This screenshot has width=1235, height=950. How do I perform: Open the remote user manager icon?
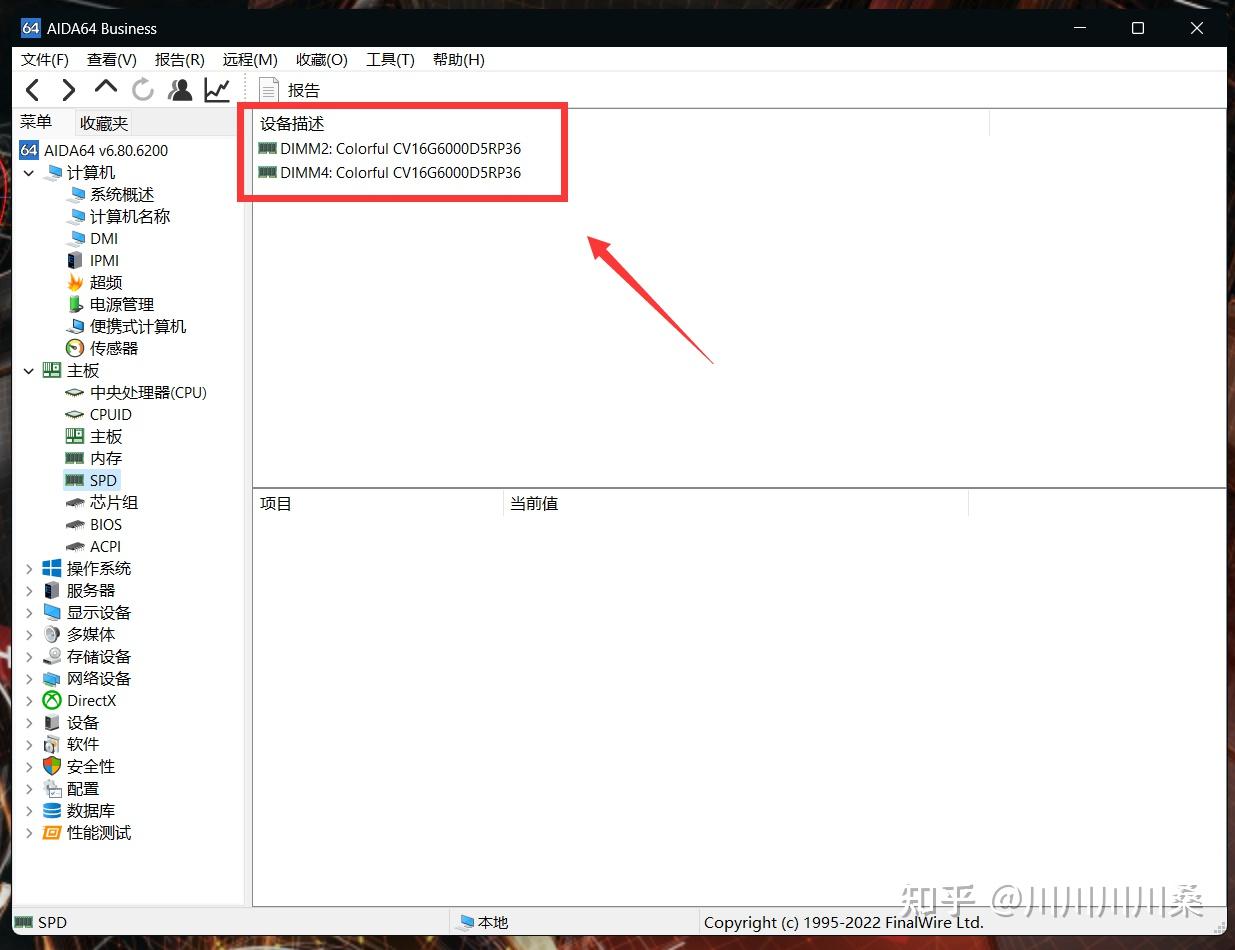tap(180, 90)
